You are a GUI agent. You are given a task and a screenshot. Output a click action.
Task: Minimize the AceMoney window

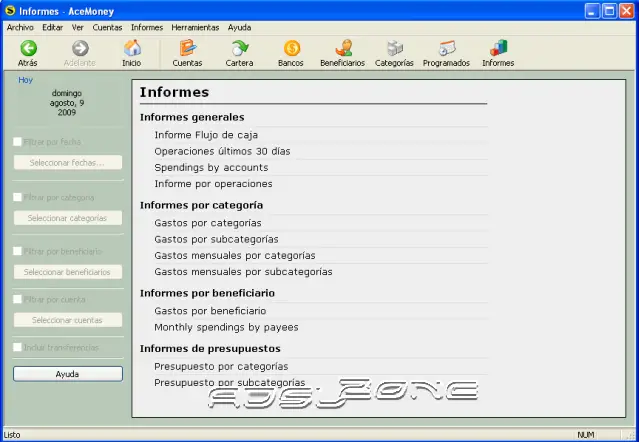[x=593, y=11]
